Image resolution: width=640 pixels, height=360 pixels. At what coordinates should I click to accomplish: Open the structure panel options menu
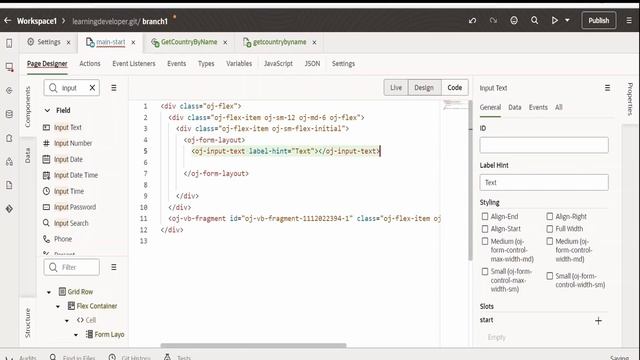pos(114,267)
